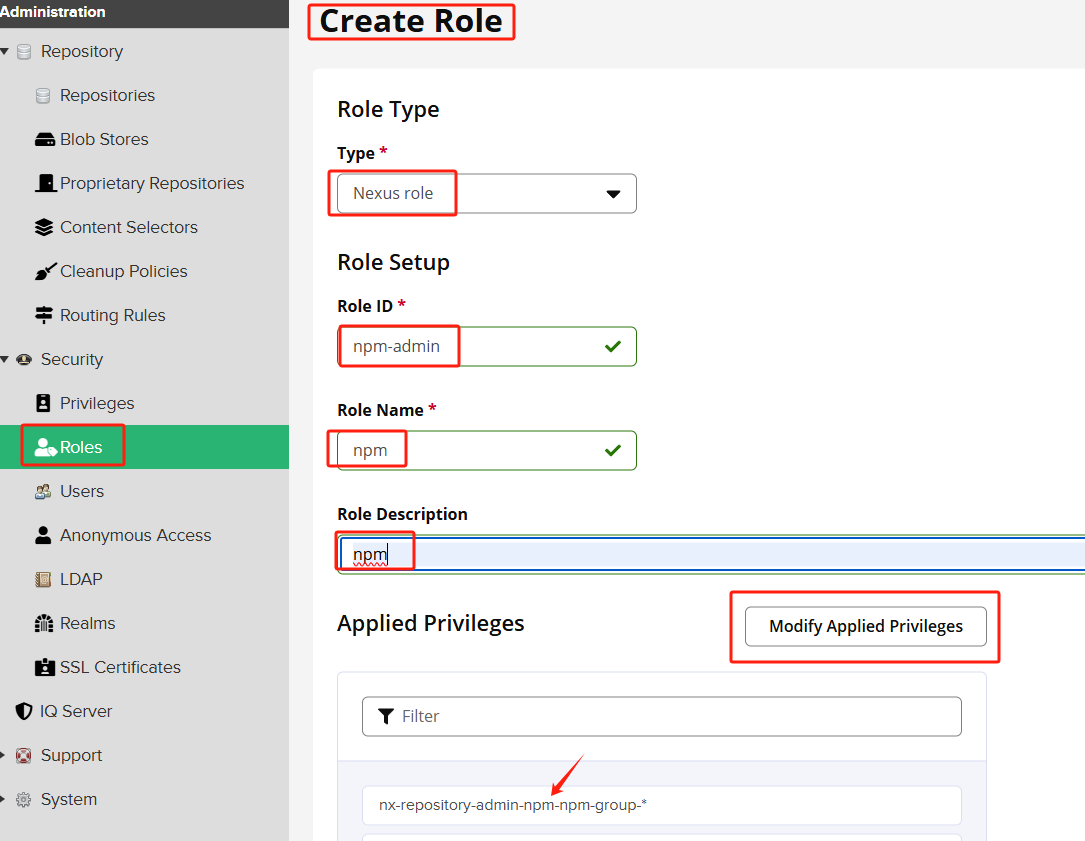Click the Realms icon
The image size is (1085, 841).
44,623
